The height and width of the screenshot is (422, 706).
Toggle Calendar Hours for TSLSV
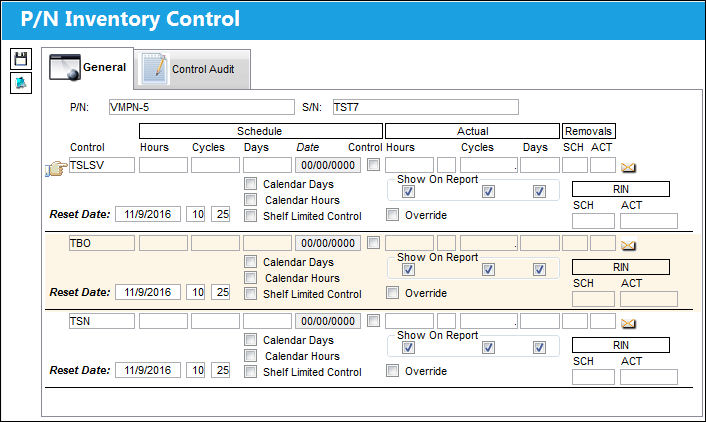[250, 200]
